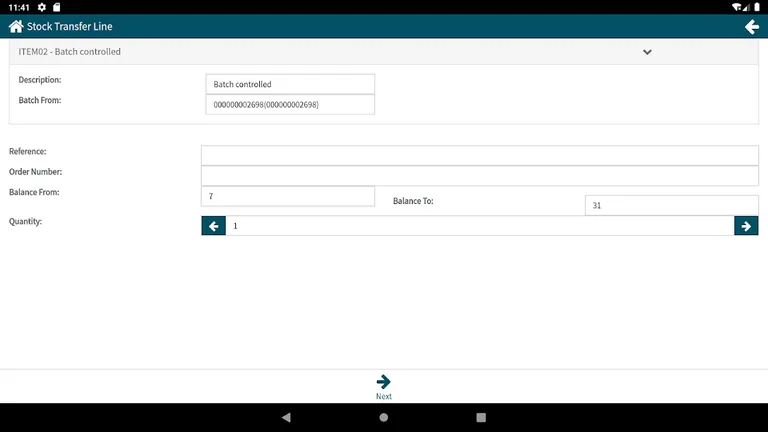Click the 'Balance From:' label
Viewport: 768px width, 432px height.
pyautogui.click(x=34, y=192)
